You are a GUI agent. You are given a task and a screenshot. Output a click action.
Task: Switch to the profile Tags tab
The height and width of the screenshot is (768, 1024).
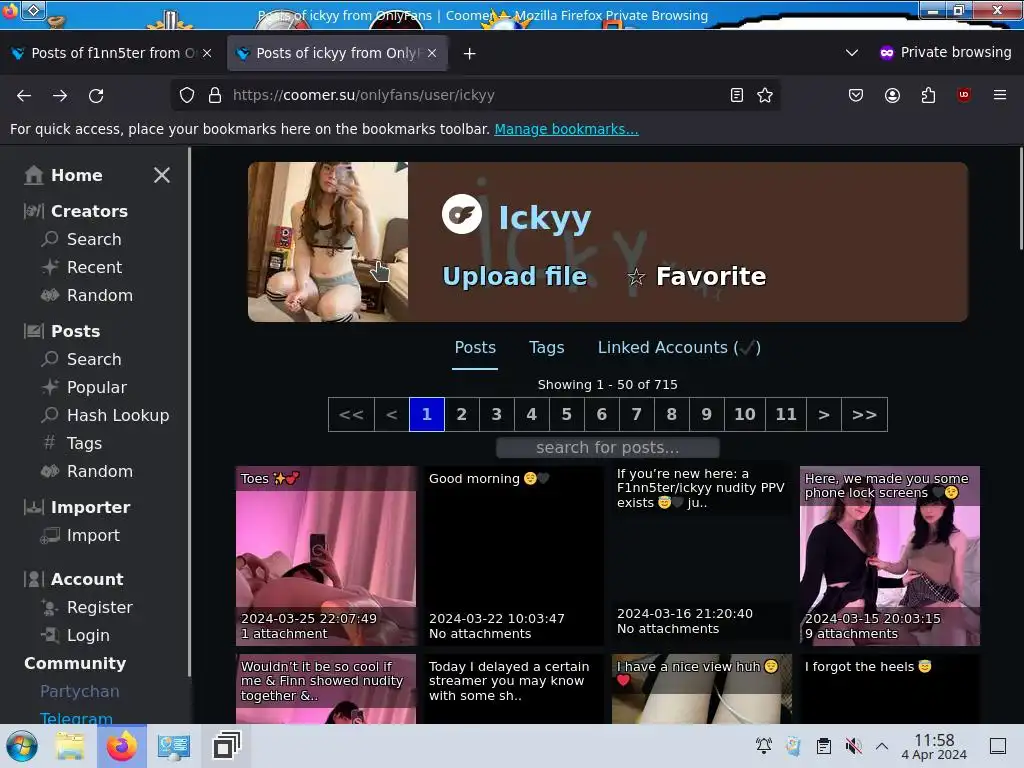point(547,347)
